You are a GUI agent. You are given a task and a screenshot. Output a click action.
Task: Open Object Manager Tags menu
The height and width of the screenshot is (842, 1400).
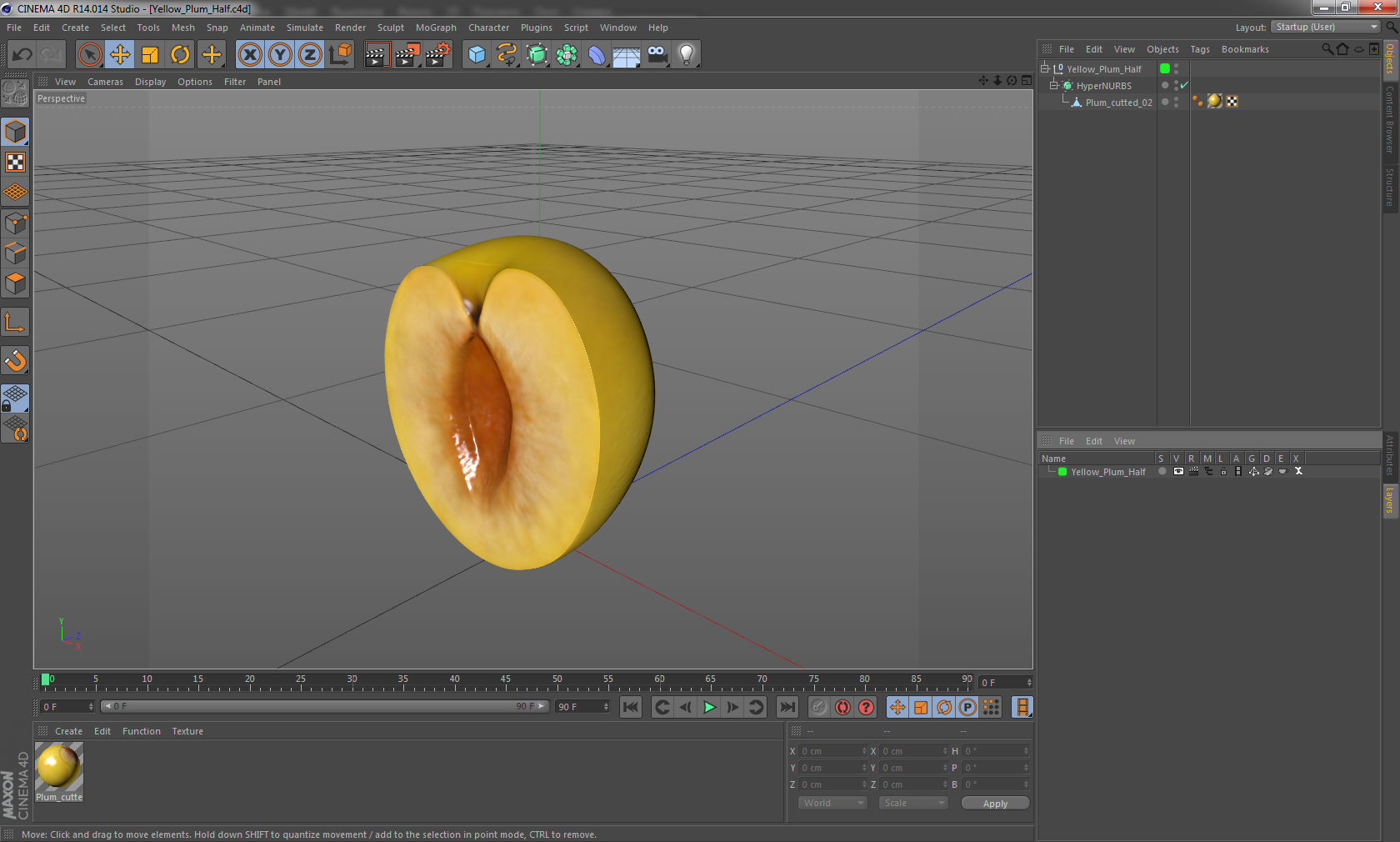click(1199, 49)
